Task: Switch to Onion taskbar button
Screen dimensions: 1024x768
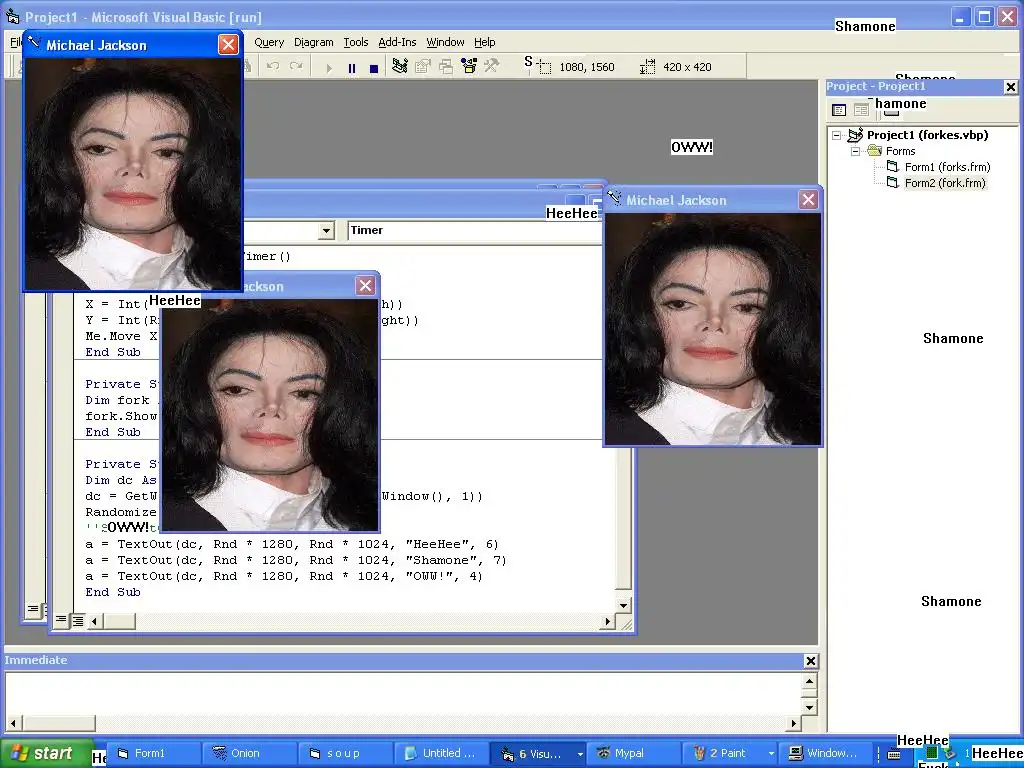Action: 248,753
